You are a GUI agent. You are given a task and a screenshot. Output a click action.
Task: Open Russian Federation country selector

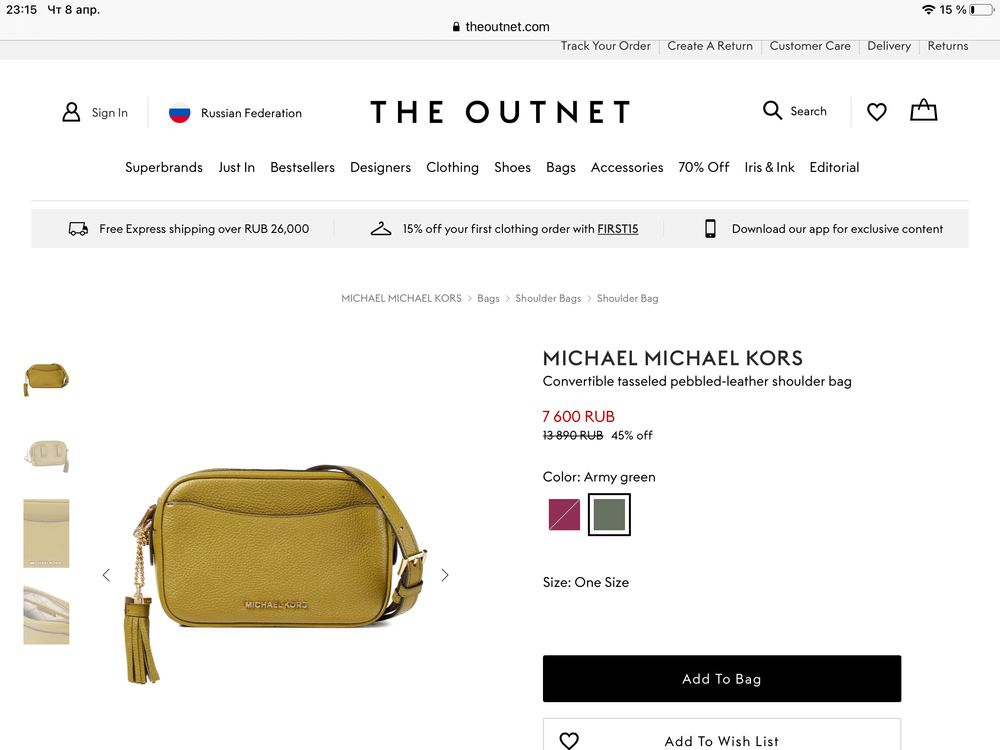(x=251, y=113)
